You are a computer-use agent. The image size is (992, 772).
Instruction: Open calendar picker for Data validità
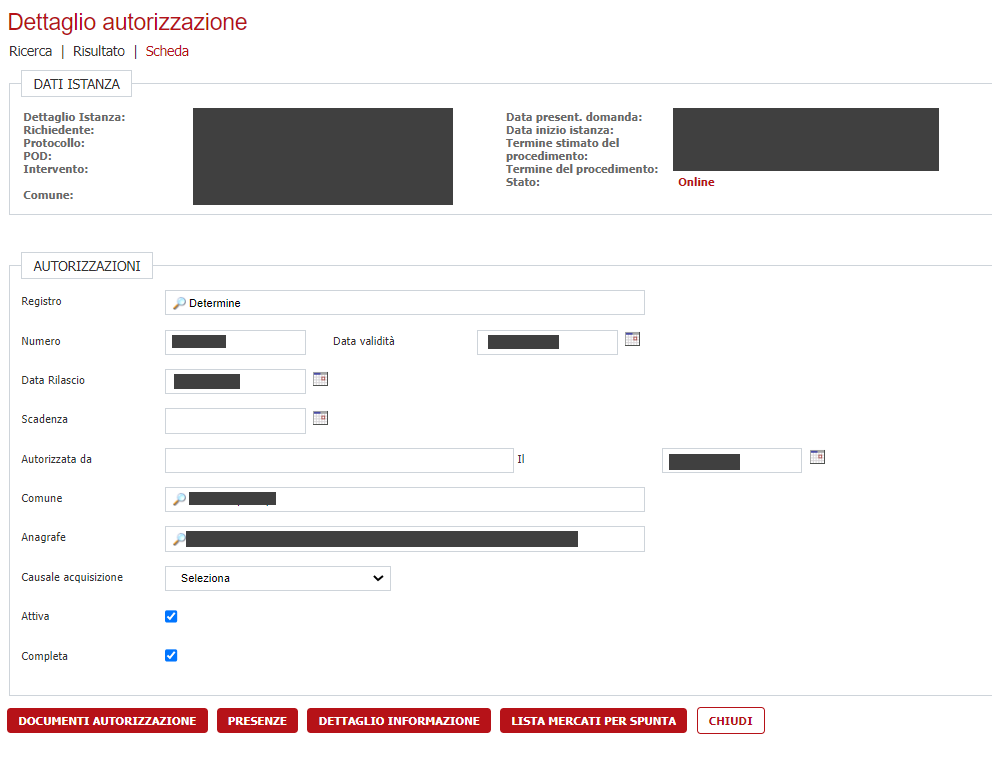[x=632, y=340]
